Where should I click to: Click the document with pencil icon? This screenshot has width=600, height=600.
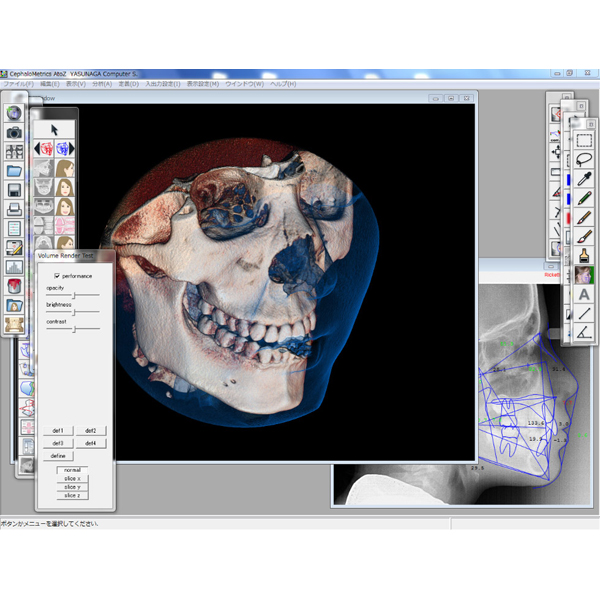14,248
